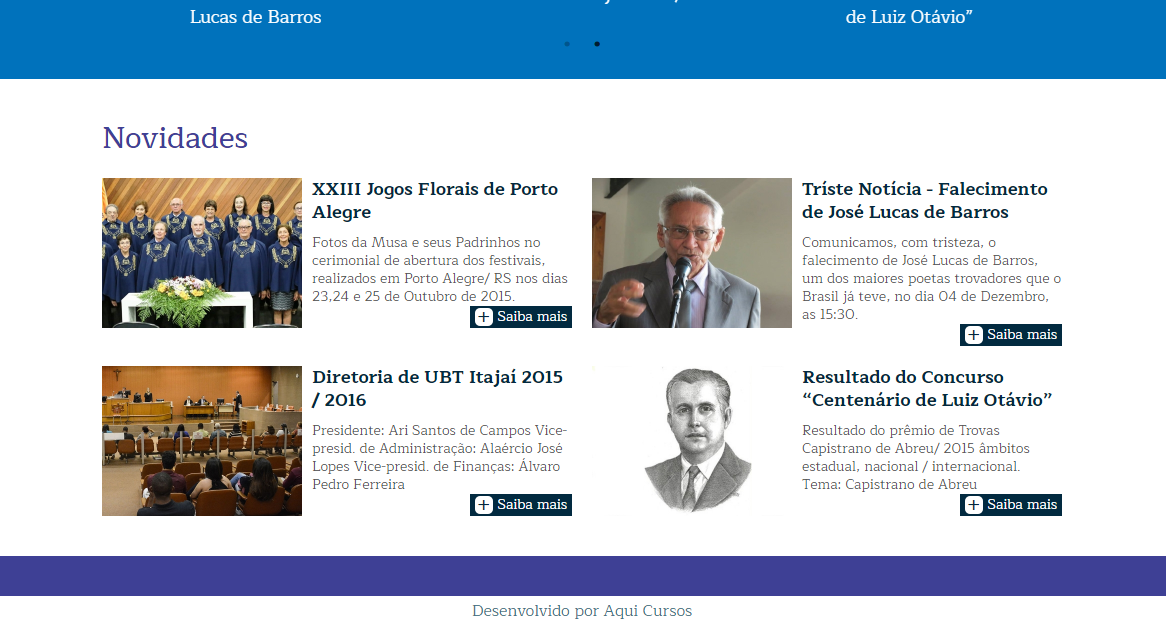The image size is (1166, 622).
Task: Select the first carousel pagination dot
Action: tap(567, 44)
